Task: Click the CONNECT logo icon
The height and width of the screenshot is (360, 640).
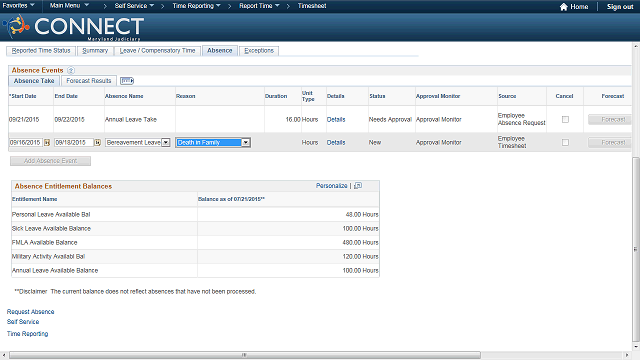Action: tap(16, 26)
